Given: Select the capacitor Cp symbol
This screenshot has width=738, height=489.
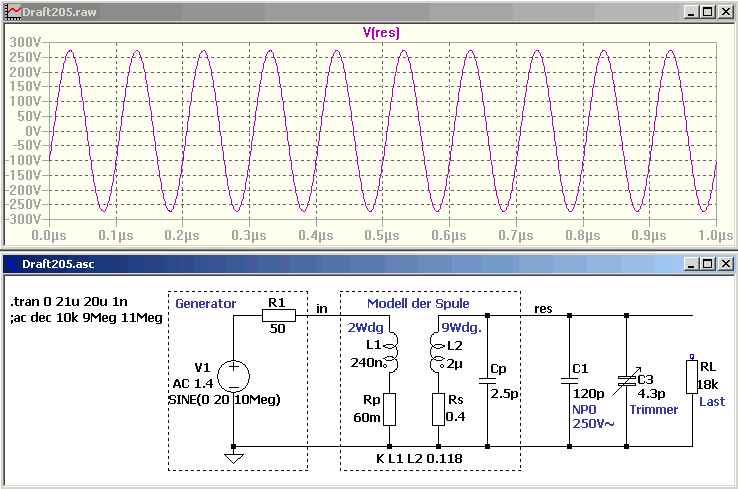Looking at the screenshot, I should tap(487, 381).
